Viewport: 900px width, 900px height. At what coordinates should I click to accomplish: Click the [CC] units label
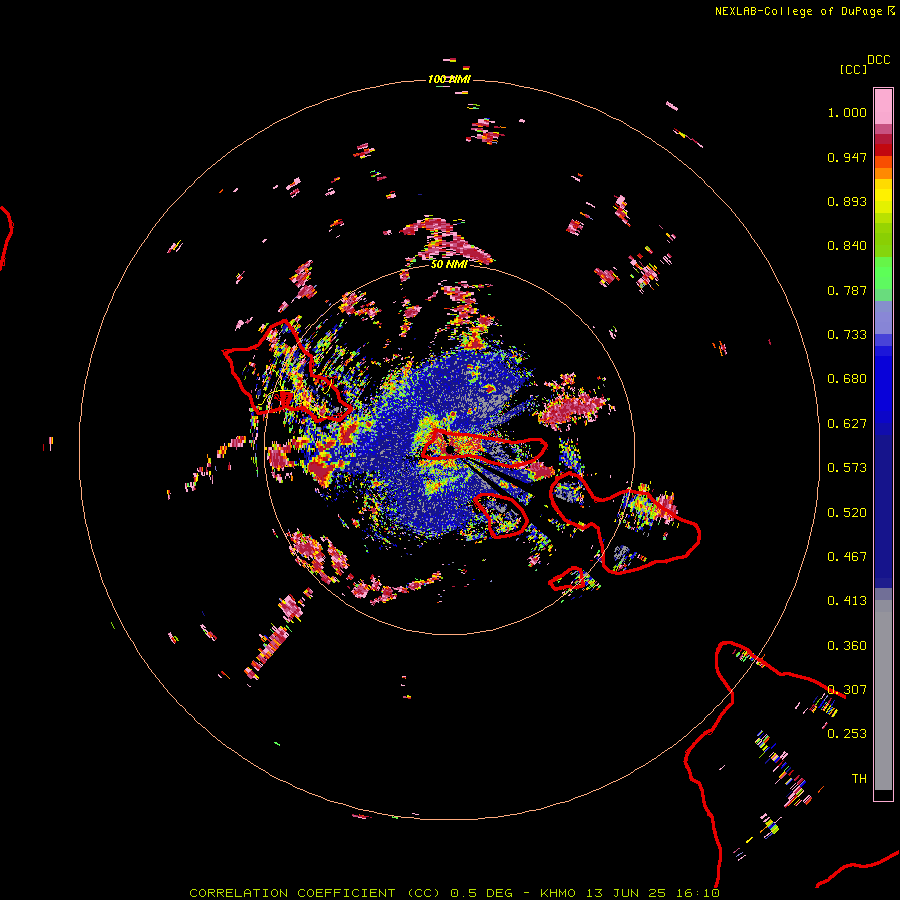point(853,69)
